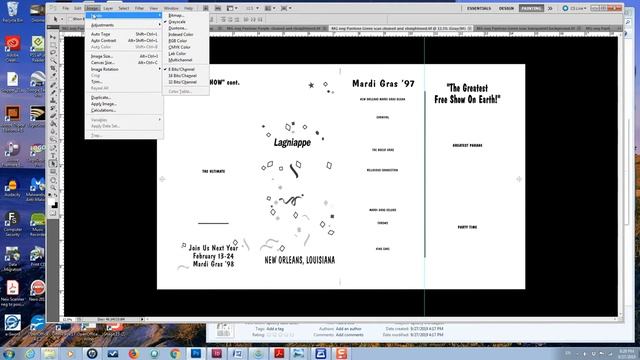640x360 pixels.
Task: Open Chrome from the taskbar
Action: [175, 353]
